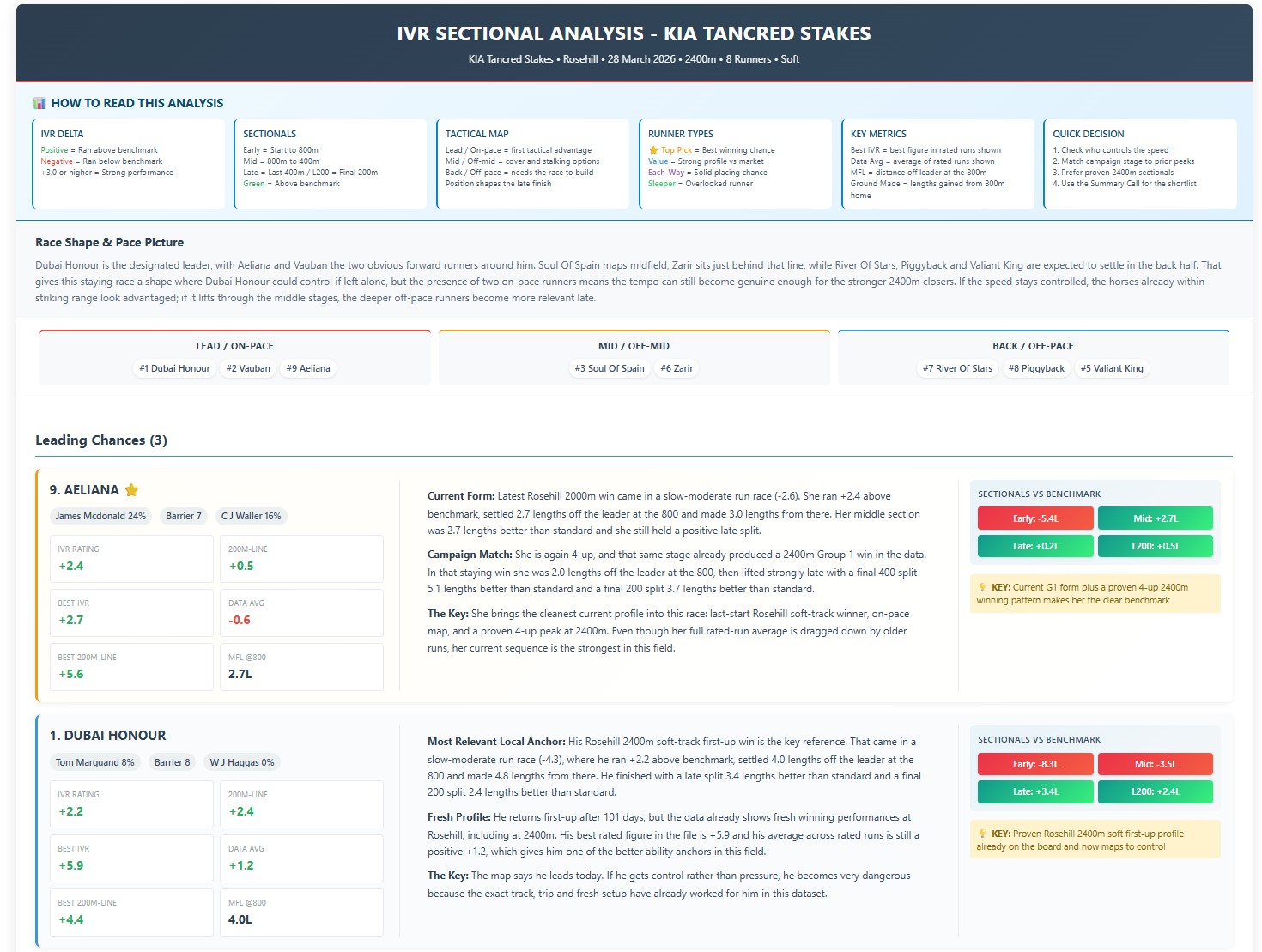Click the Top Pick star in Runner Types
1262x952 pixels.
[653, 150]
